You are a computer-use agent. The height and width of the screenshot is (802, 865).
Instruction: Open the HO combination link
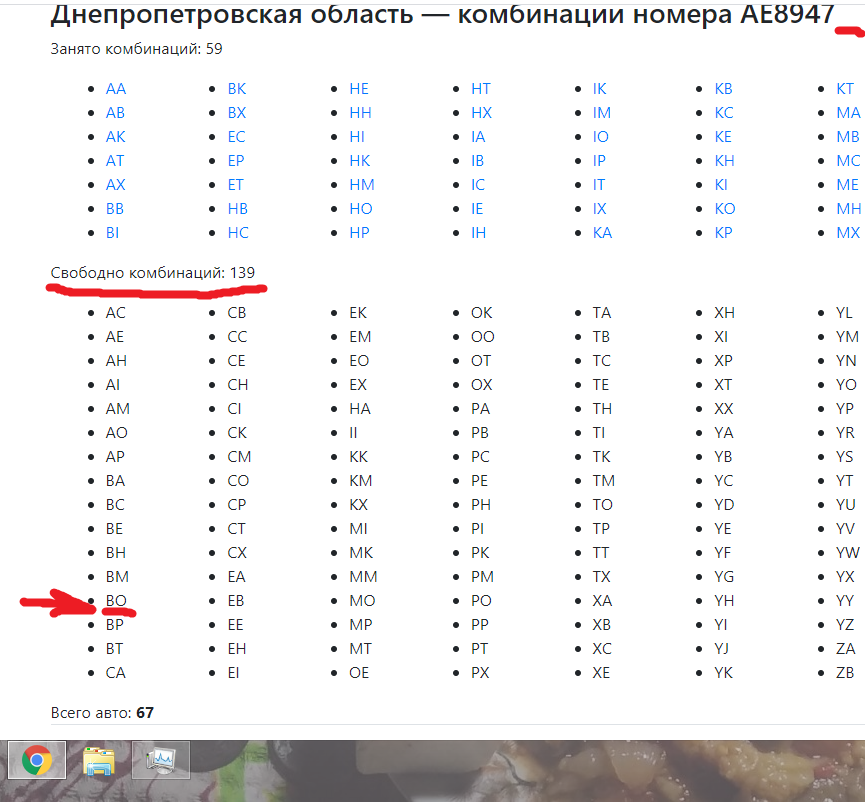pyautogui.click(x=361, y=209)
